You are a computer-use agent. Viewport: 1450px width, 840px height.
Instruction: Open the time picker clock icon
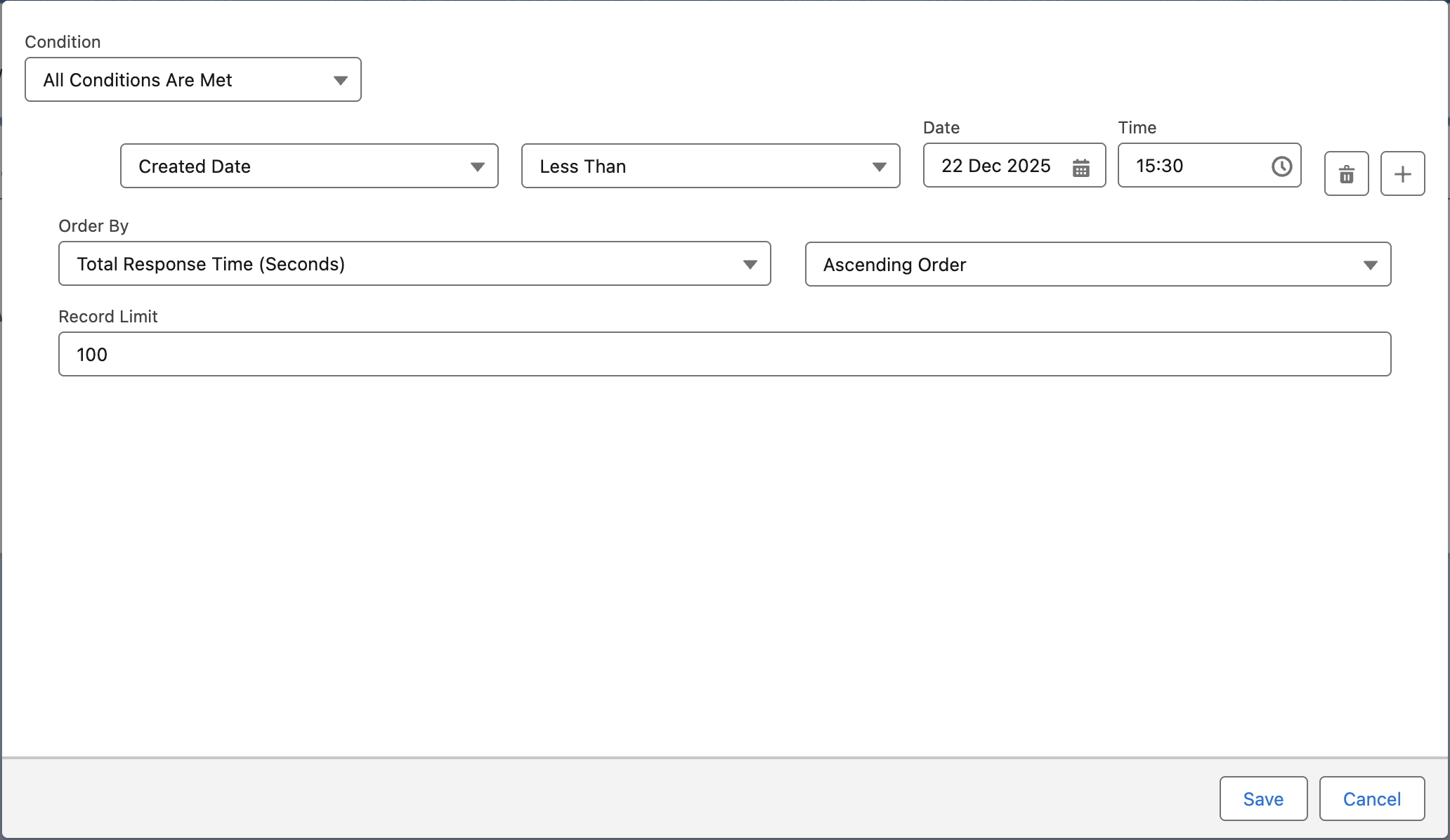1281,166
